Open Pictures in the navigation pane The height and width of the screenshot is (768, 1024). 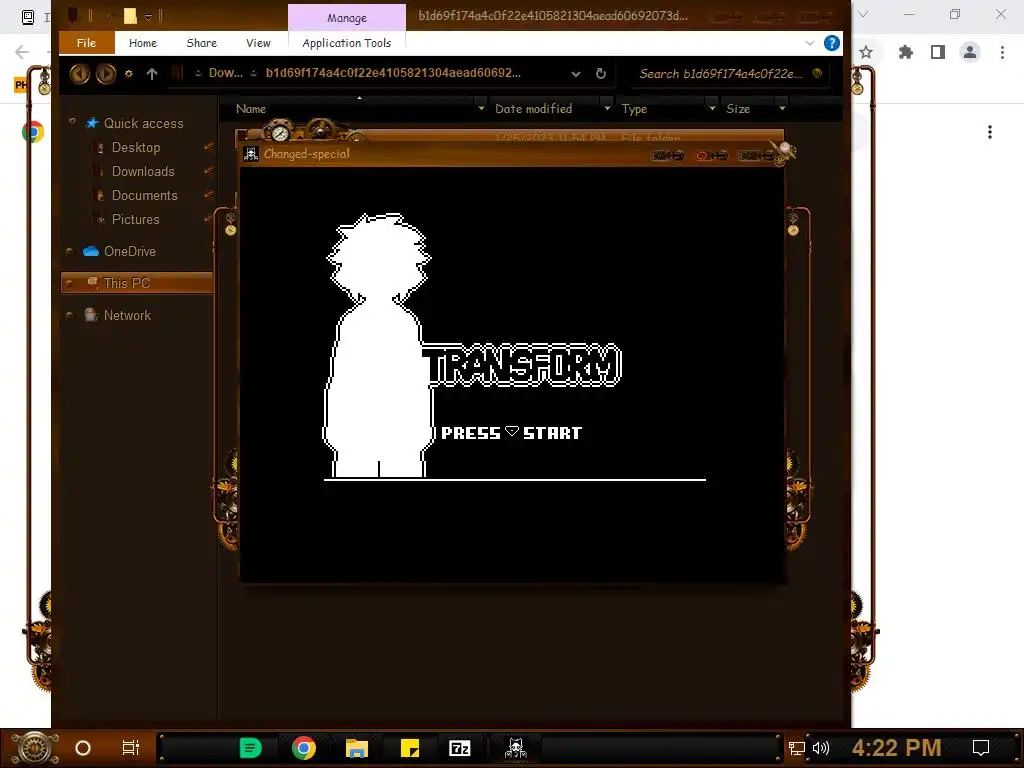point(135,219)
